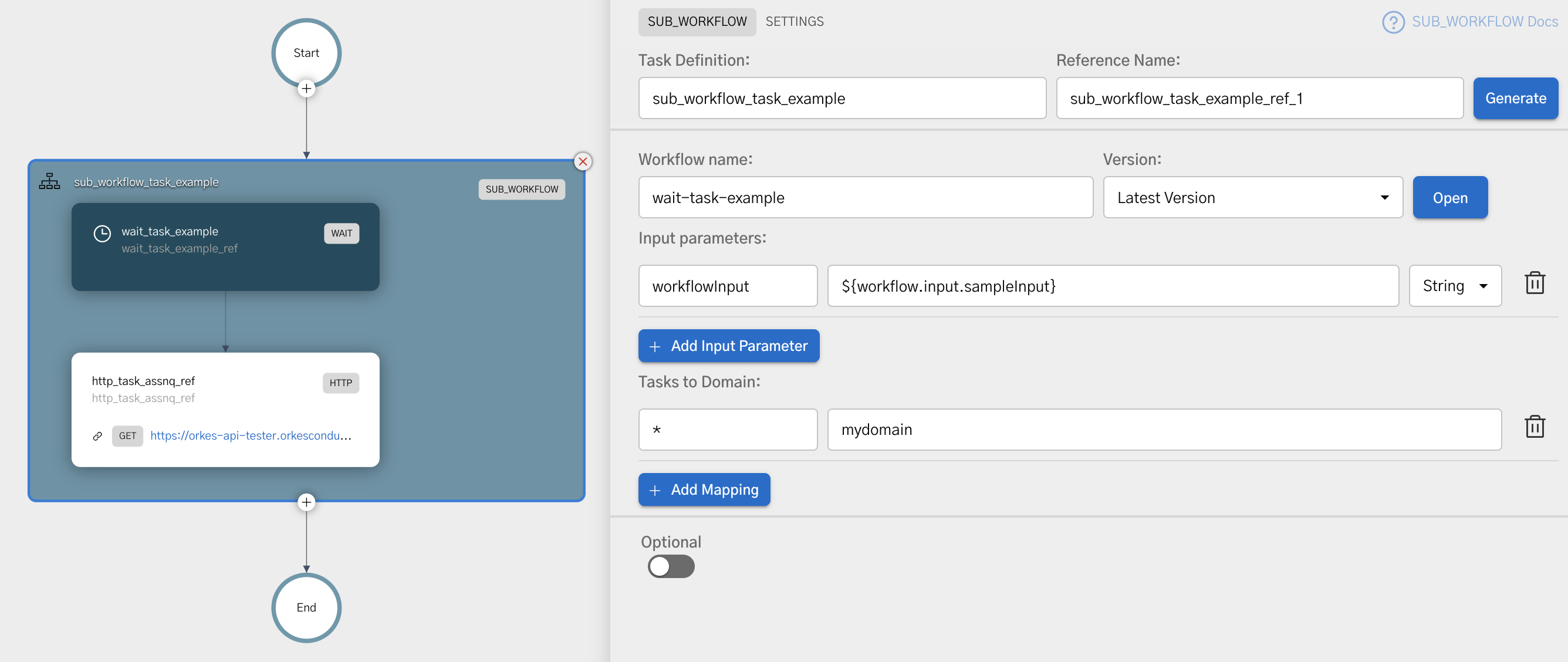Click the help question-mark icon near SUB_WORKFLOW Docs
Viewport: 1568px width, 662px height.
[x=1394, y=22]
